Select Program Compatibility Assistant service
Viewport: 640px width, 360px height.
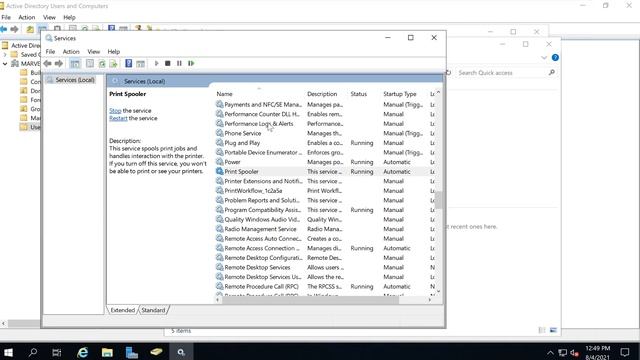325,210
